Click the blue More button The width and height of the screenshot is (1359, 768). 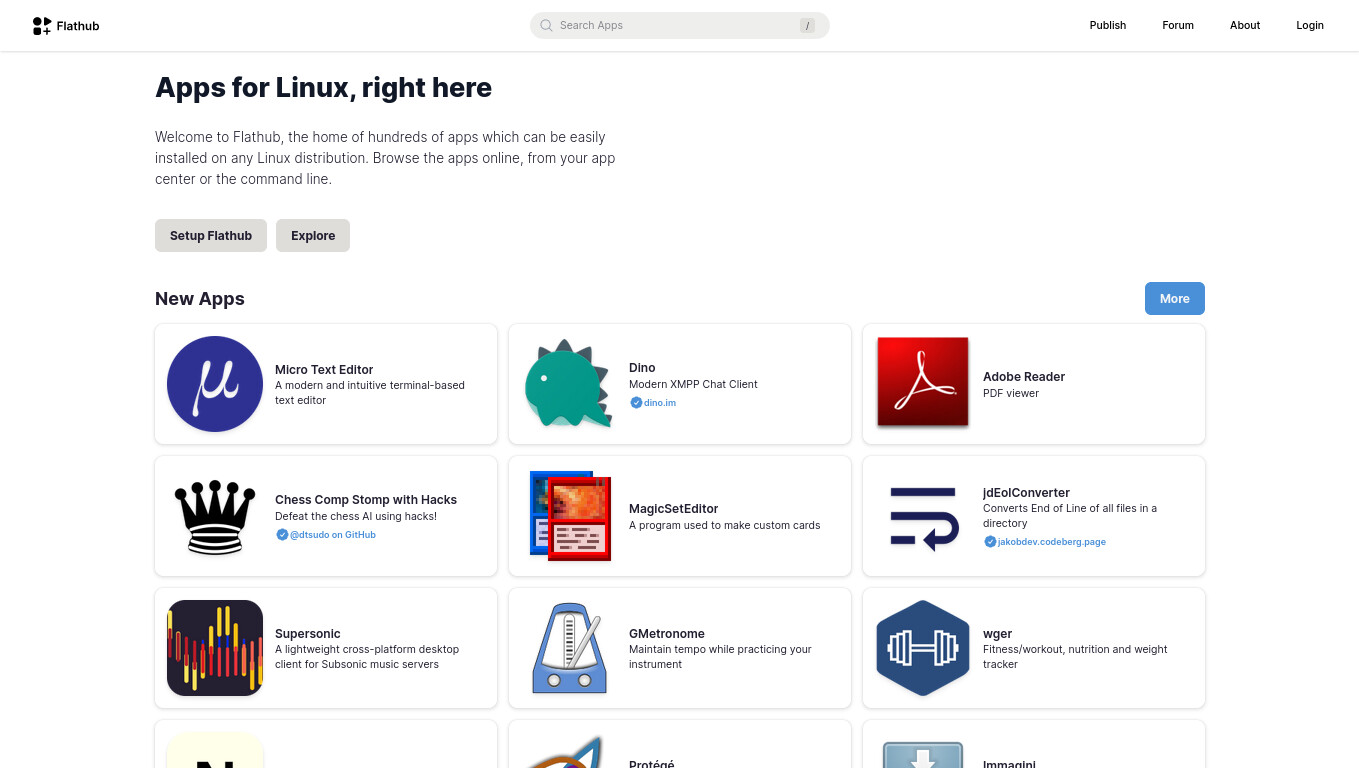[1174, 299]
